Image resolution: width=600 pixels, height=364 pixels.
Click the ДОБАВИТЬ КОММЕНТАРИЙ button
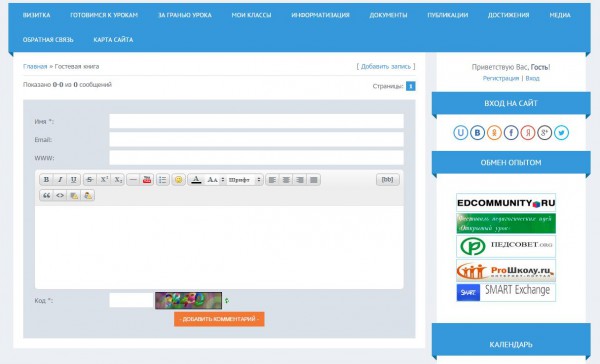click(219, 319)
